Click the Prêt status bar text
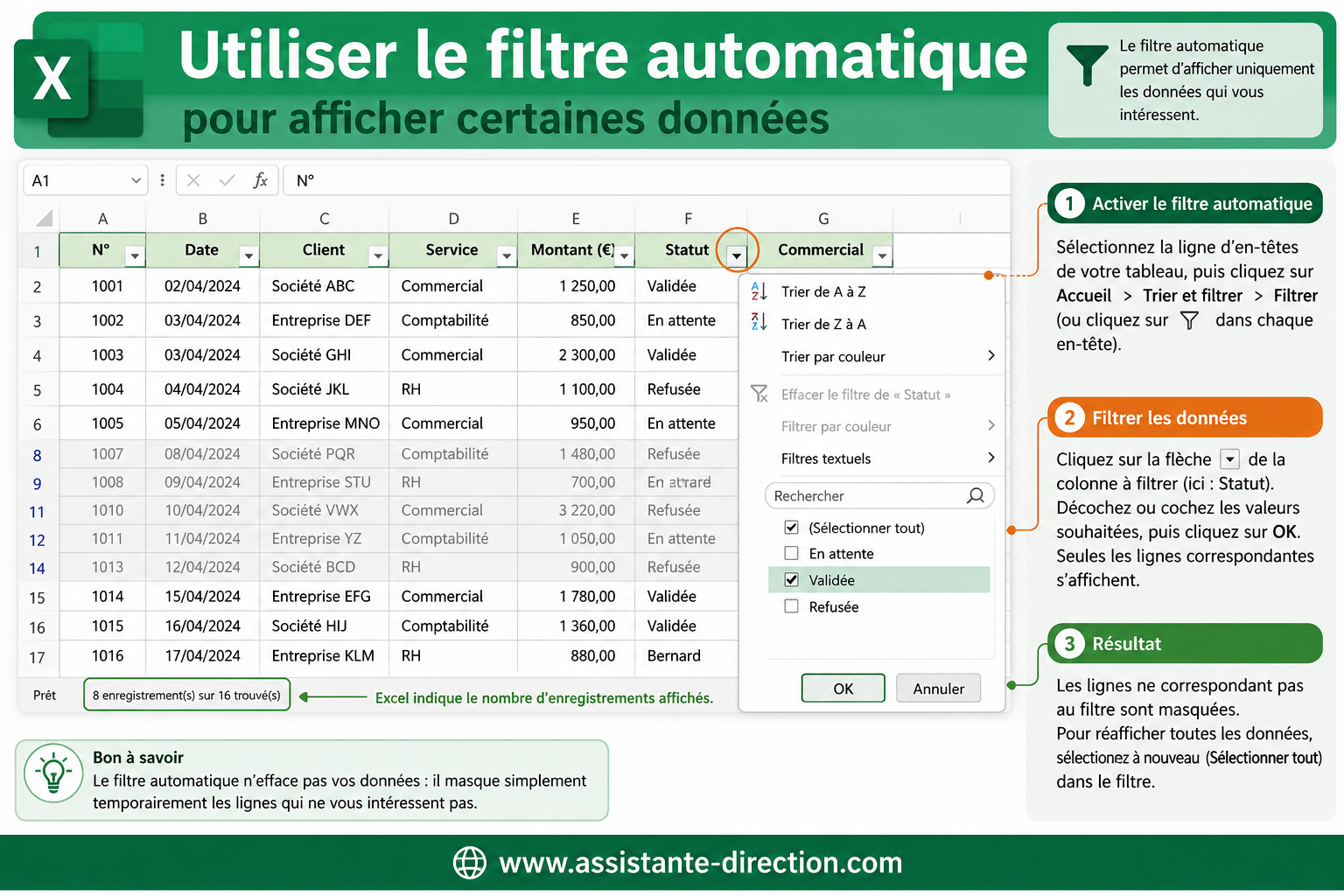1344x896 pixels. [45, 695]
